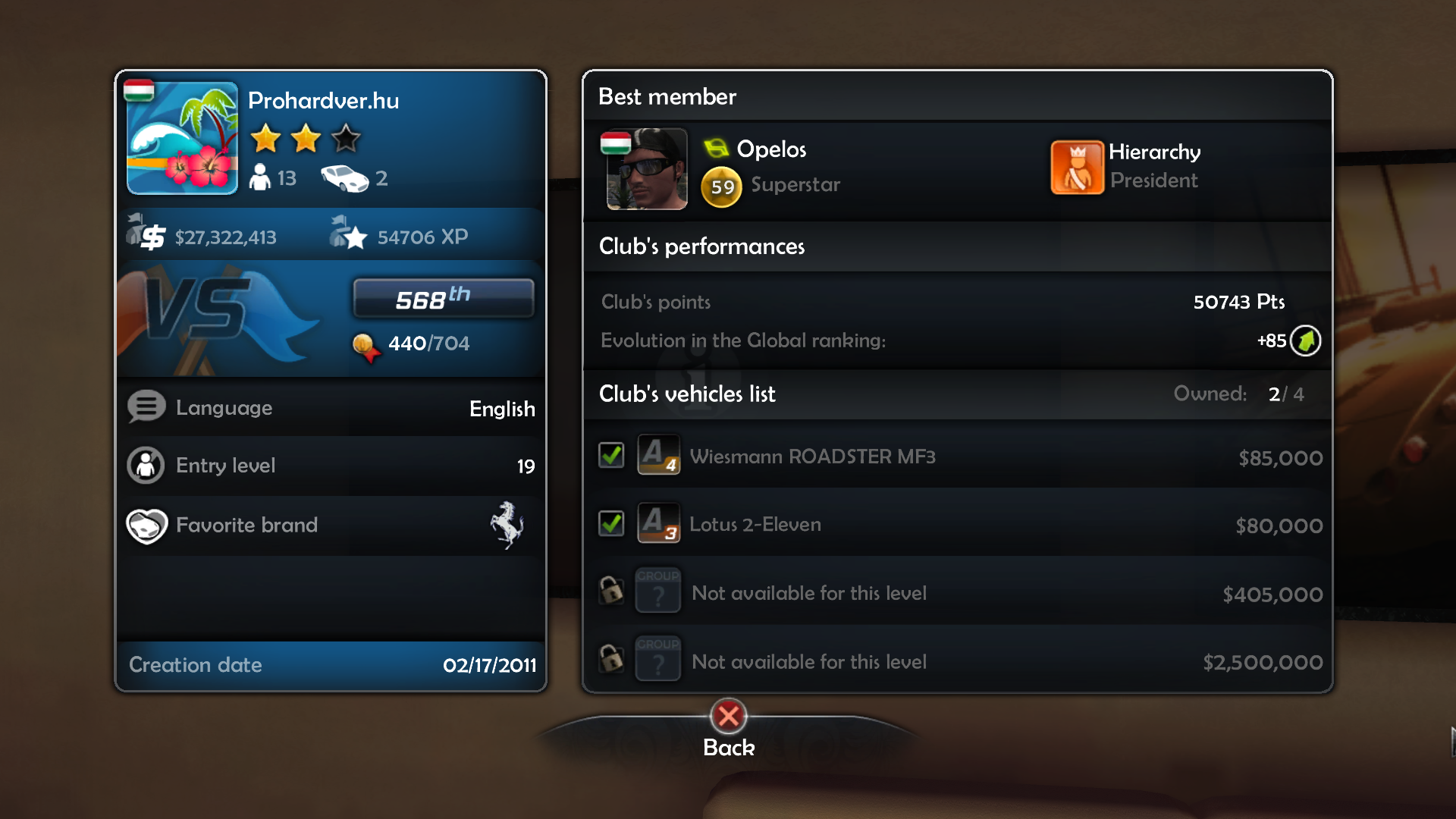Viewport: 1456px width, 819px height.
Task: Click the padlock on the $405,000 vehicle
Action: coord(611,589)
